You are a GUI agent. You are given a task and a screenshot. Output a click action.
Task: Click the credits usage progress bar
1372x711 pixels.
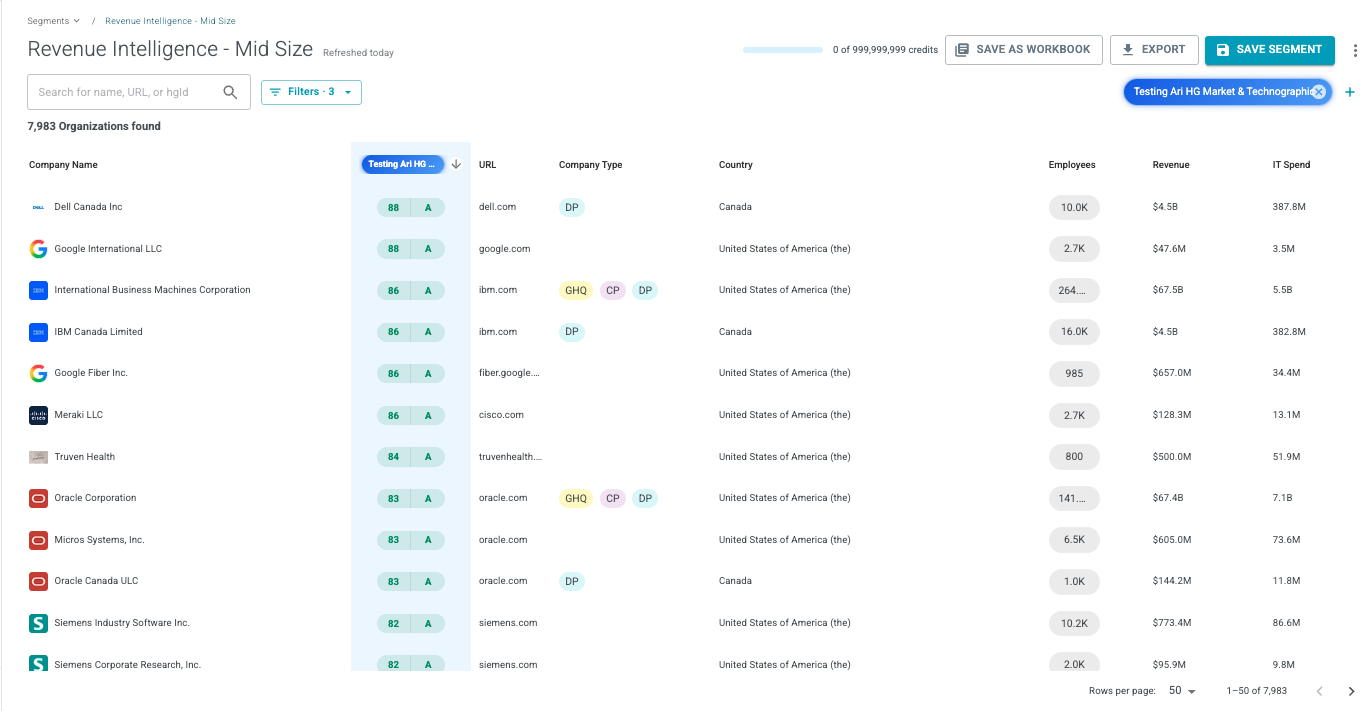click(782, 50)
